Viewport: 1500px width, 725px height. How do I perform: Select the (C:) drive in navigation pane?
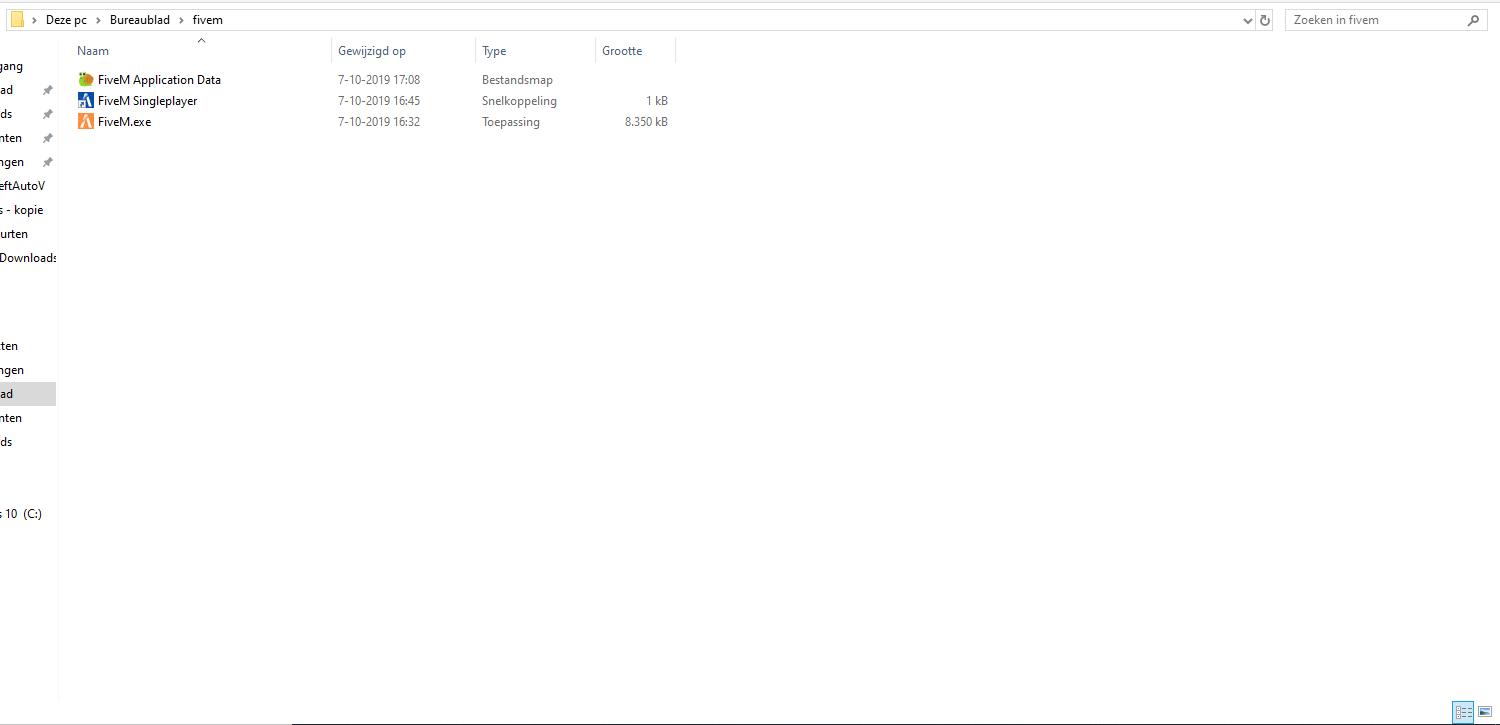point(22,514)
